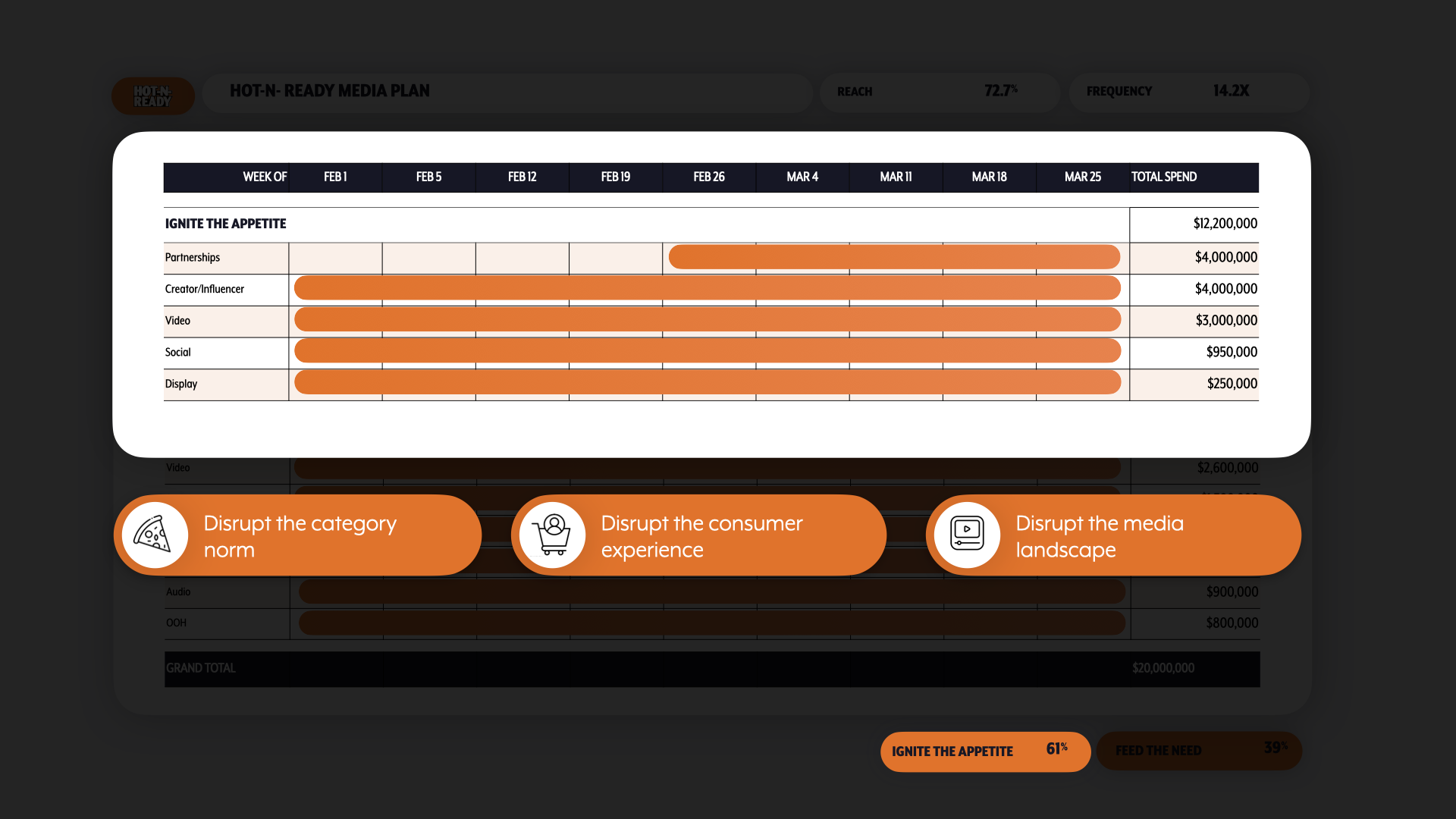Click the Social timeline bar
The width and height of the screenshot is (1456, 819).
click(x=708, y=351)
